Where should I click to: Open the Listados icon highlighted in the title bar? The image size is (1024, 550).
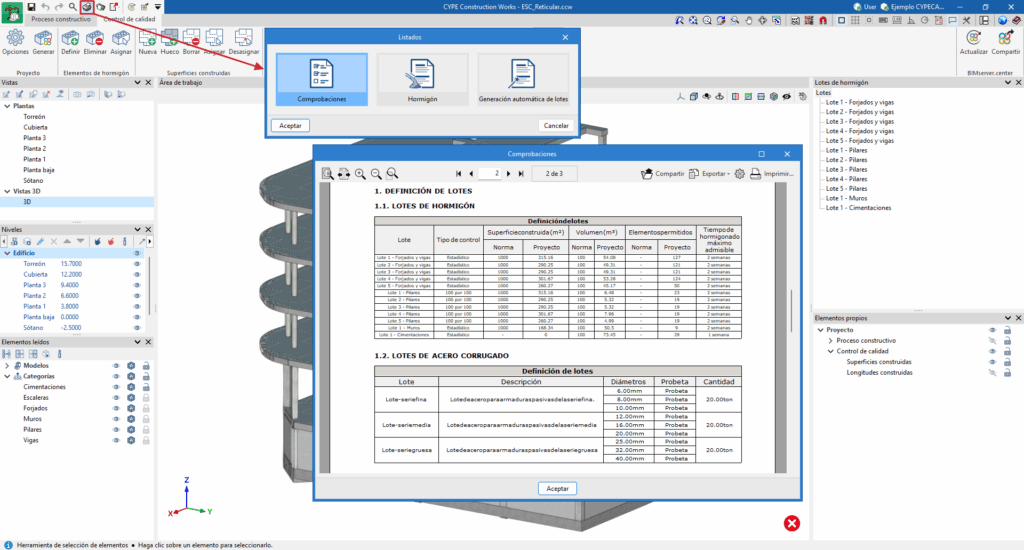[x=86, y=7]
